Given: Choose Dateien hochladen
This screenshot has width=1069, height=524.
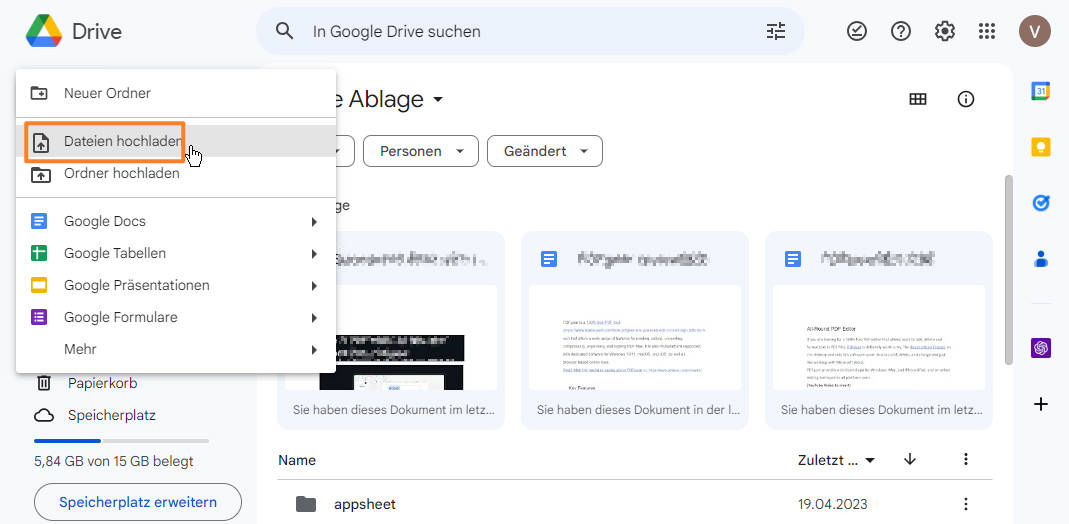Looking at the screenshot, I should pos(176,141).
